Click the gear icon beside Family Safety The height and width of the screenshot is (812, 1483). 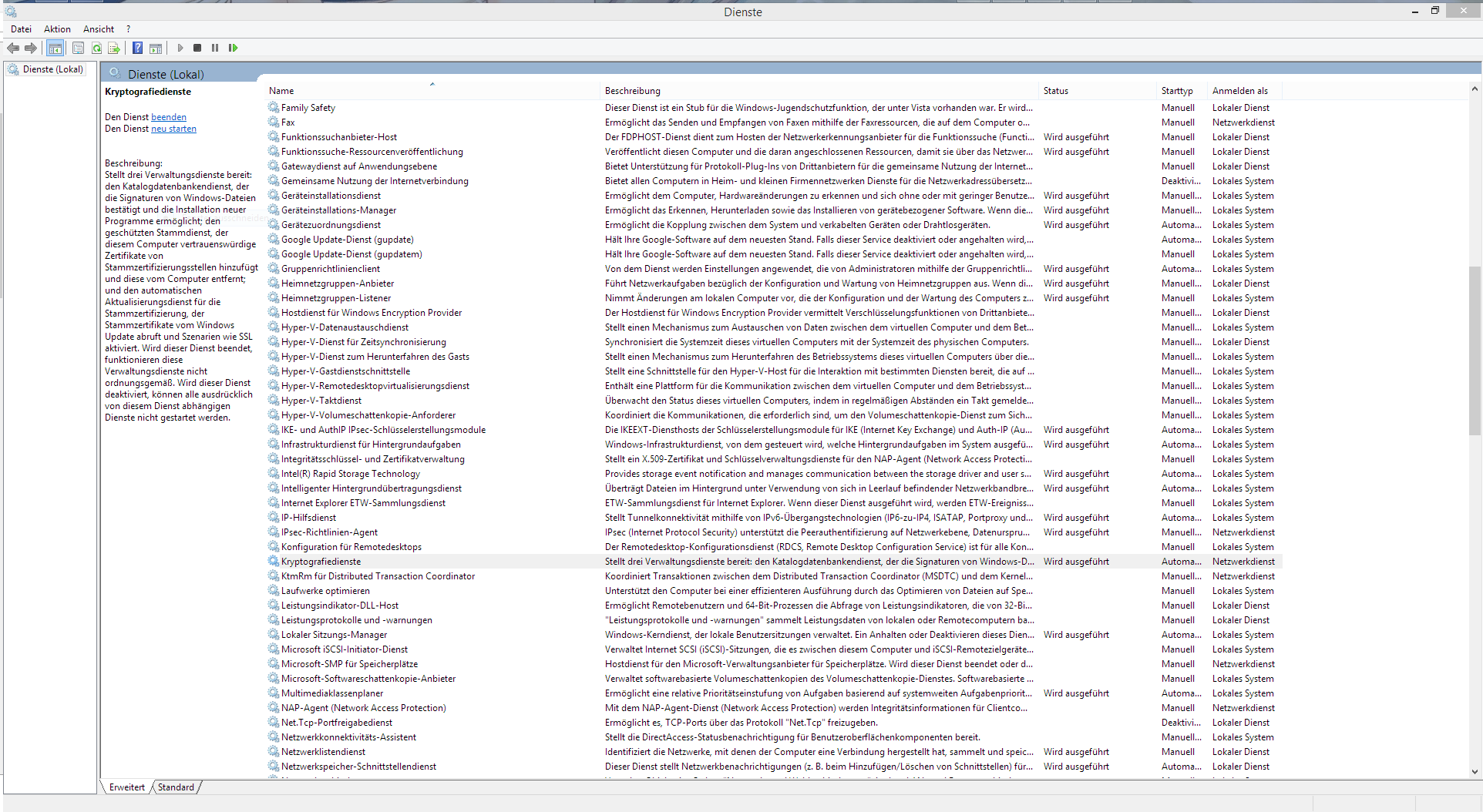tap(274, 108)
